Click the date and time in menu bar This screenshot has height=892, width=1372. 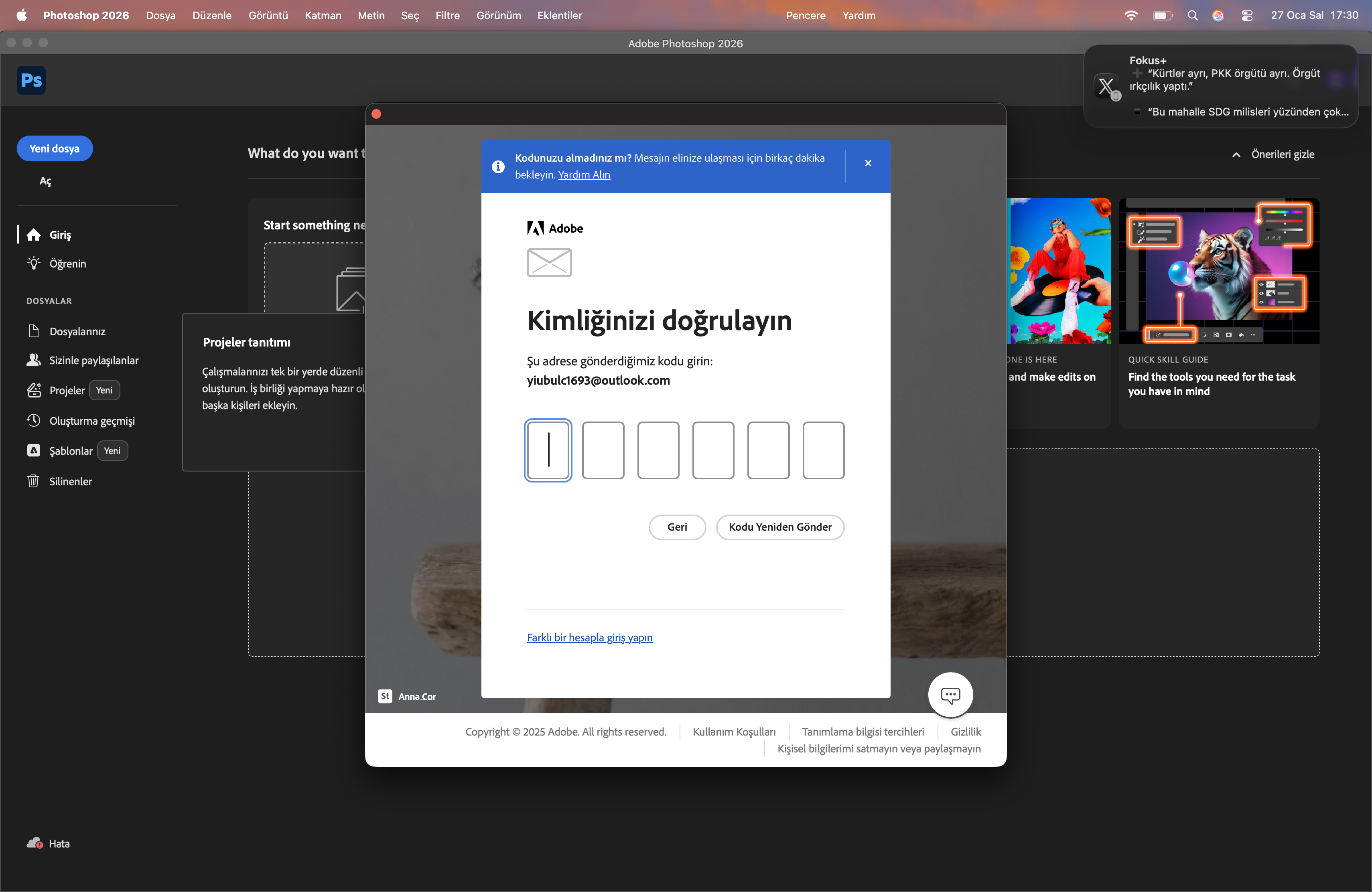click(1315, 16)
